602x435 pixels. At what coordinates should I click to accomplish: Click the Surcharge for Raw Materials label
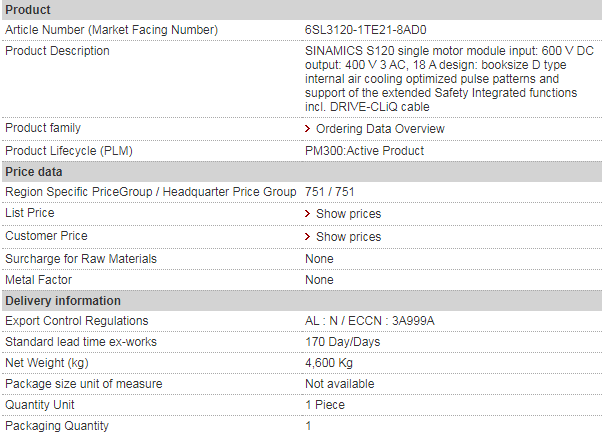(x=81, y=259)
